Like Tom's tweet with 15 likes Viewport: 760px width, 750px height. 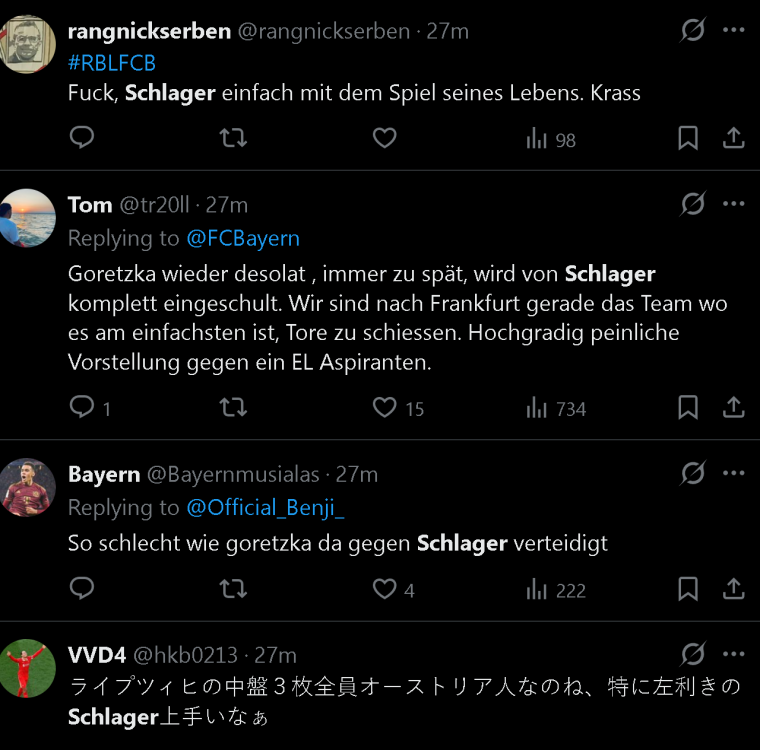385,407
